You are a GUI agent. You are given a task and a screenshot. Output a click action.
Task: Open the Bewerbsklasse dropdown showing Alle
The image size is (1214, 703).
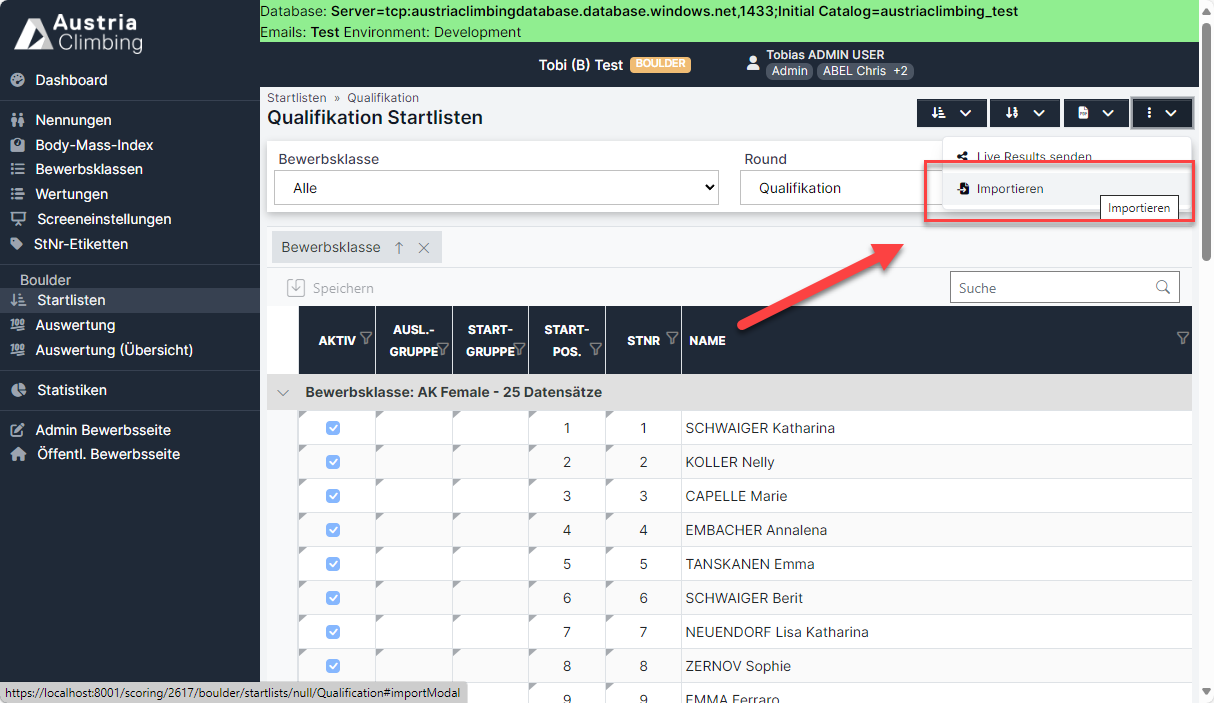point(496,188)
